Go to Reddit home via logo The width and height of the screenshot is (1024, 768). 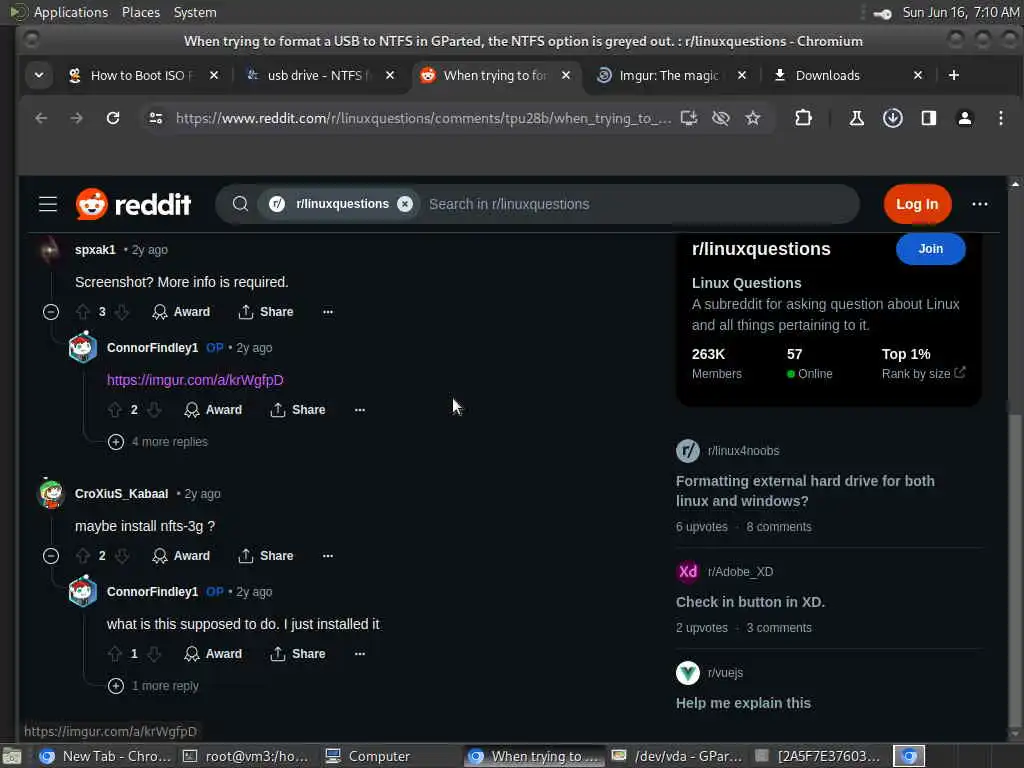tap(133, 204)
